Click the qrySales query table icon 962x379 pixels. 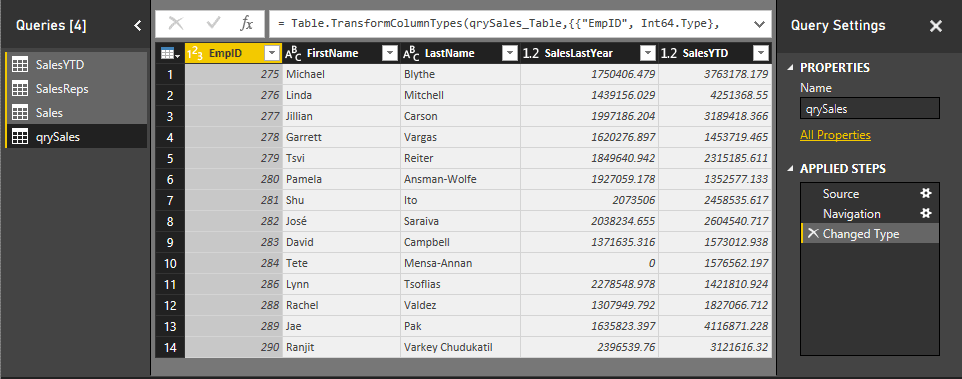(20, 137)
